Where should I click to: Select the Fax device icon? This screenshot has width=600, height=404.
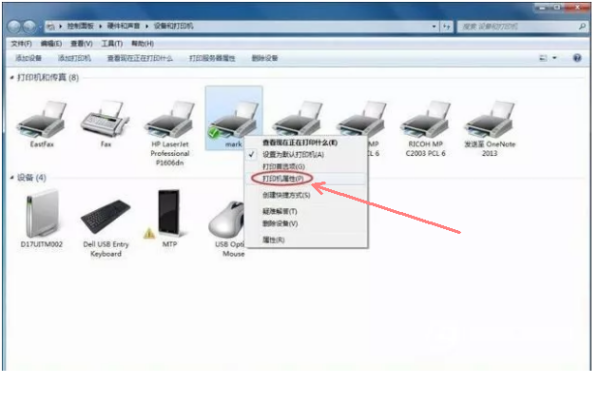[x=105, y=120]
